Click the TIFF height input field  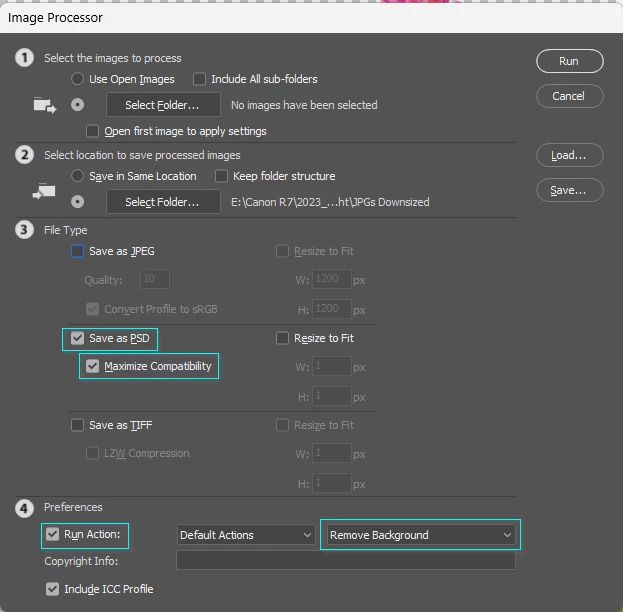click(332, 483)
